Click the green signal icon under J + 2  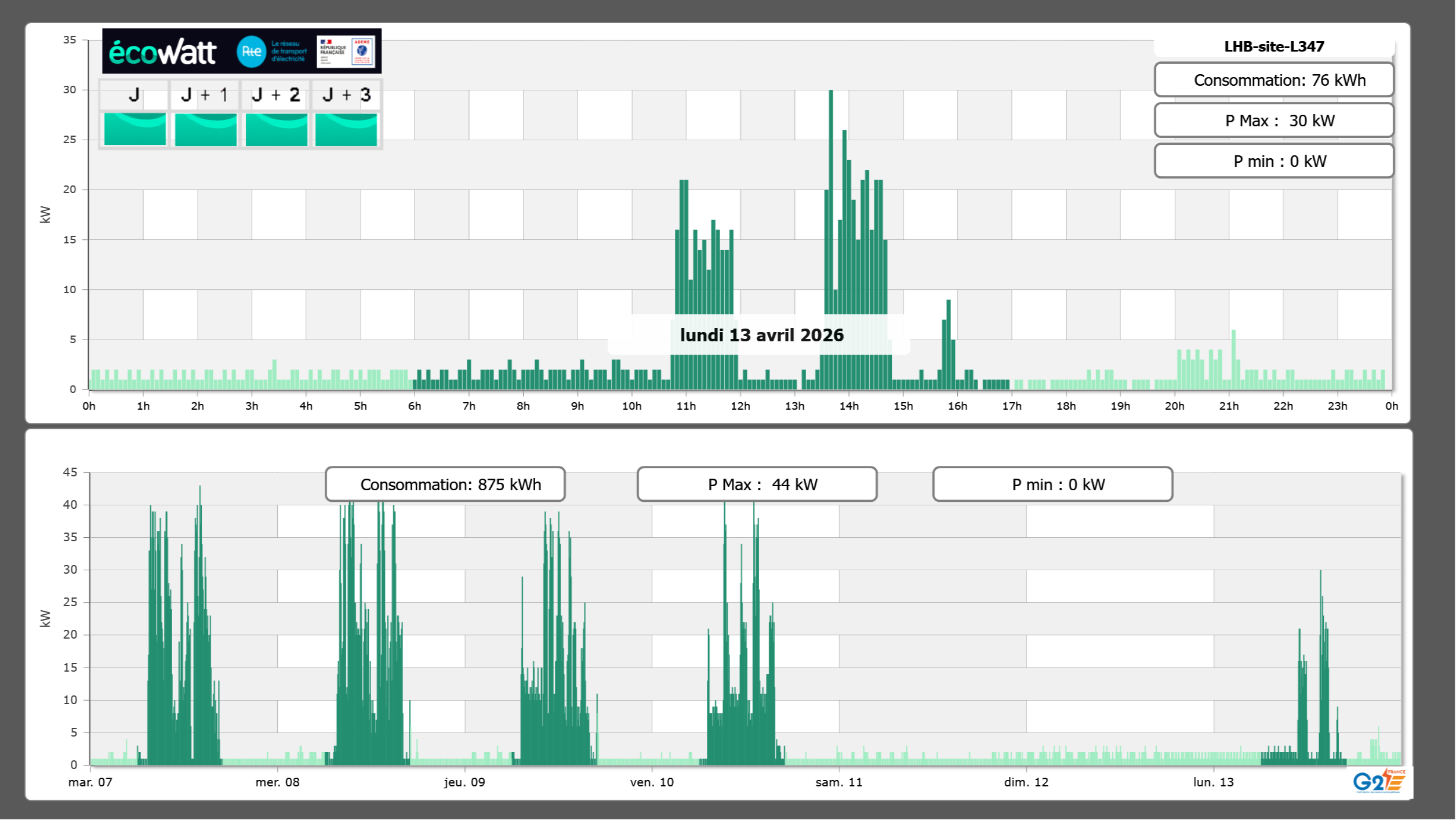point(276,129)
